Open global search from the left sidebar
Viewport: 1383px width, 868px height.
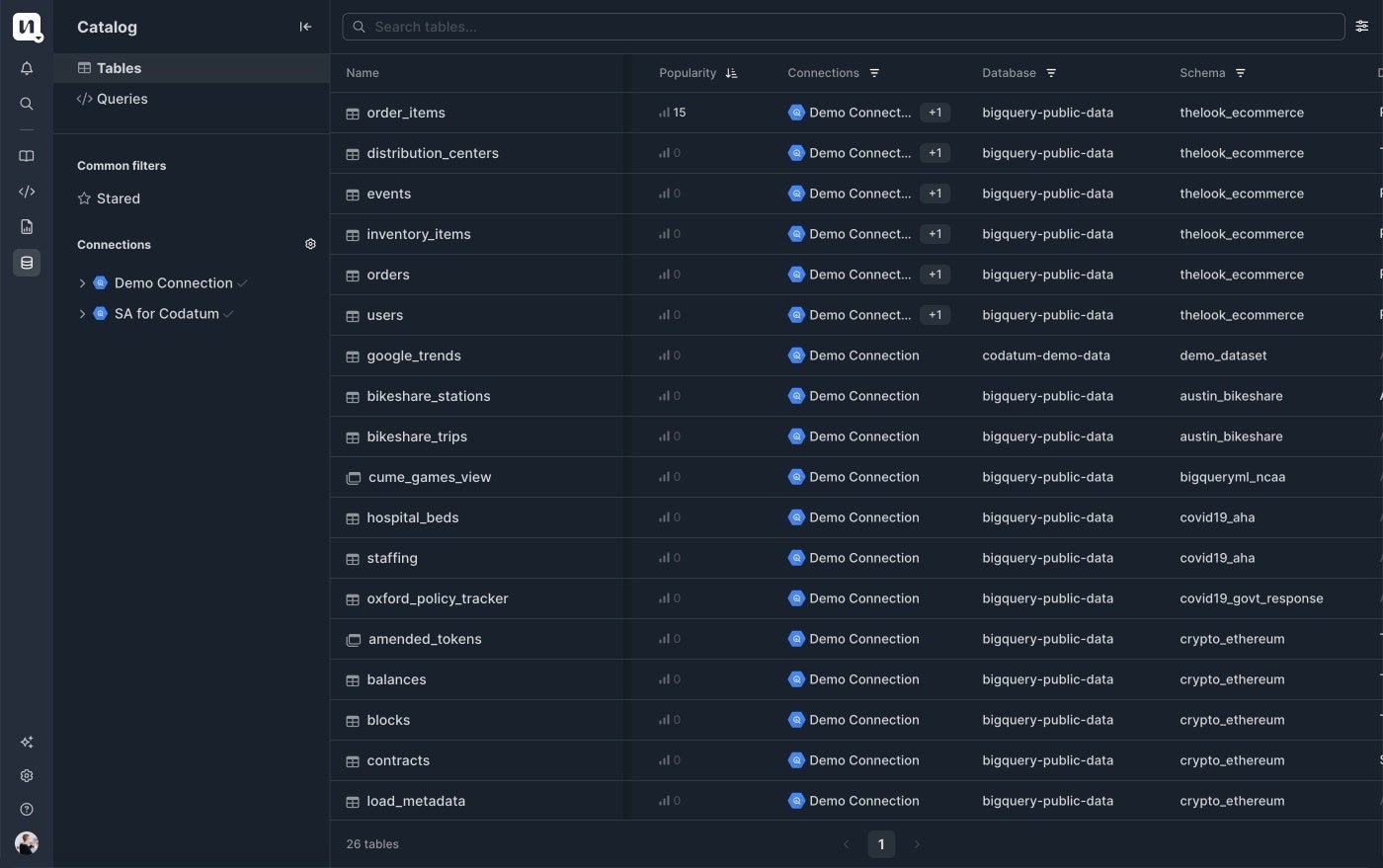27,103
